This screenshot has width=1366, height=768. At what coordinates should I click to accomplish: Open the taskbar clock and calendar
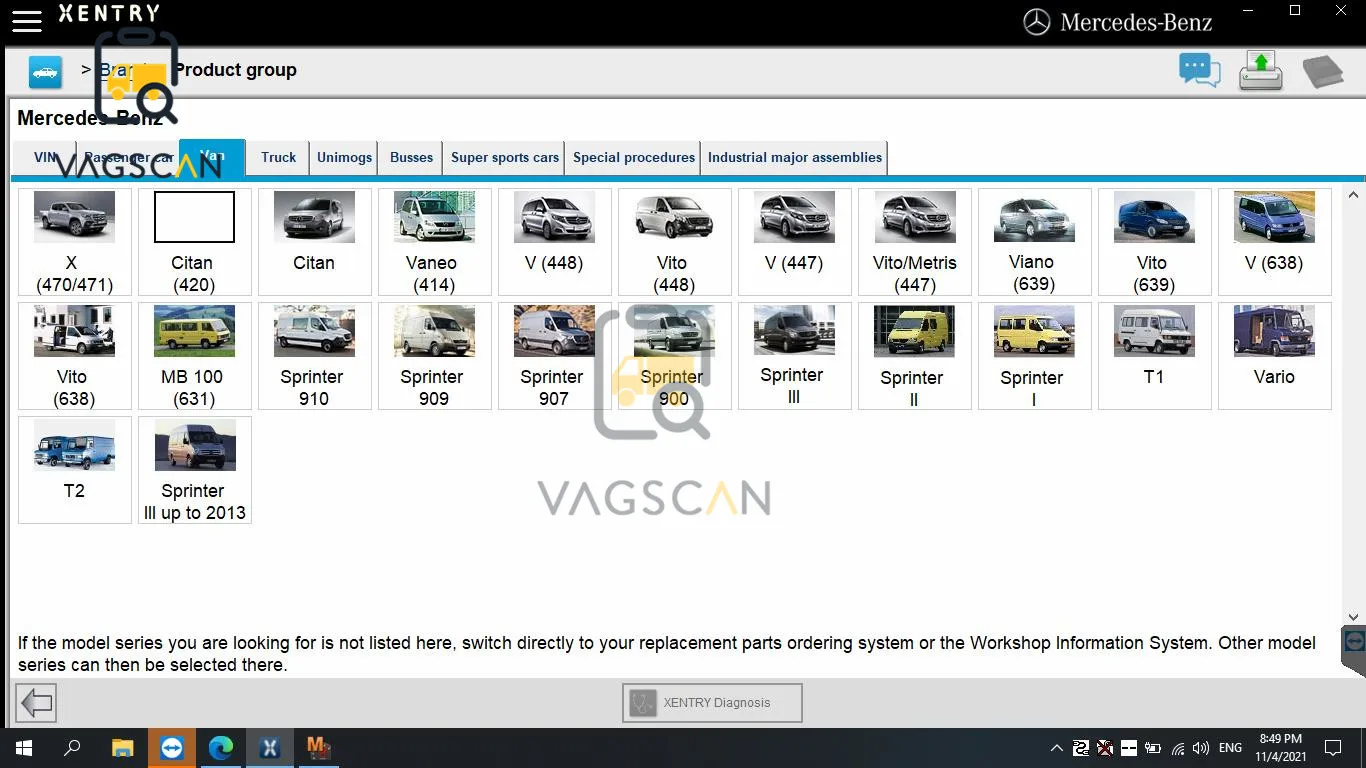point(1281,748)
